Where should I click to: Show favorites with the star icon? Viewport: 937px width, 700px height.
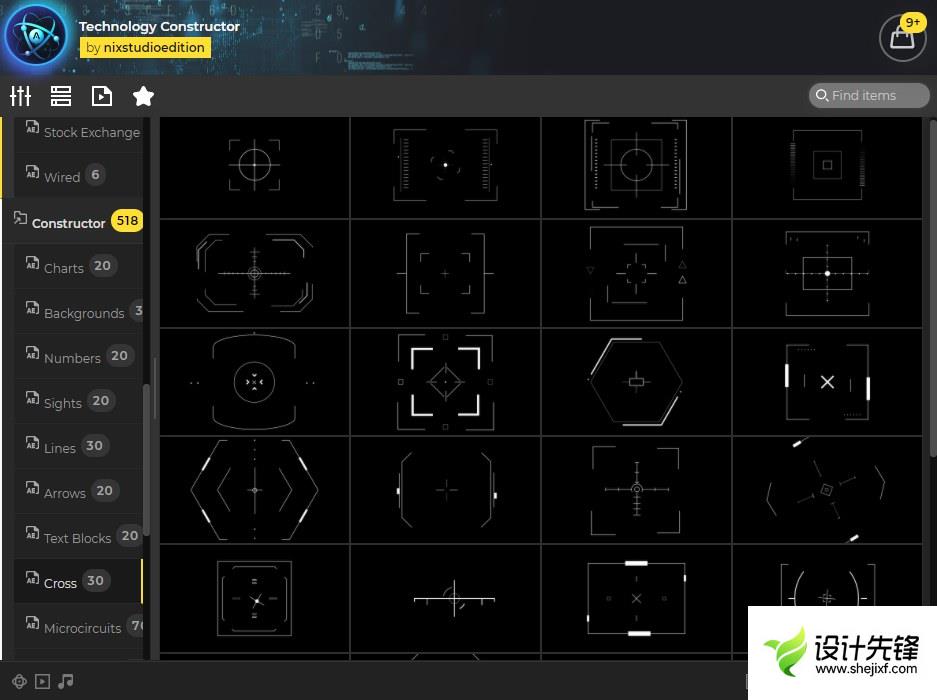pos(143,96)
